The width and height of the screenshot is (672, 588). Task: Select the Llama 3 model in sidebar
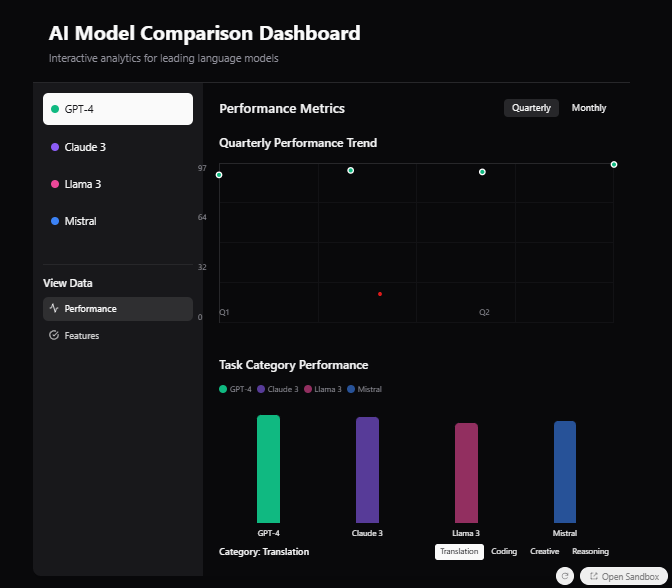click(x=118, y=184)
